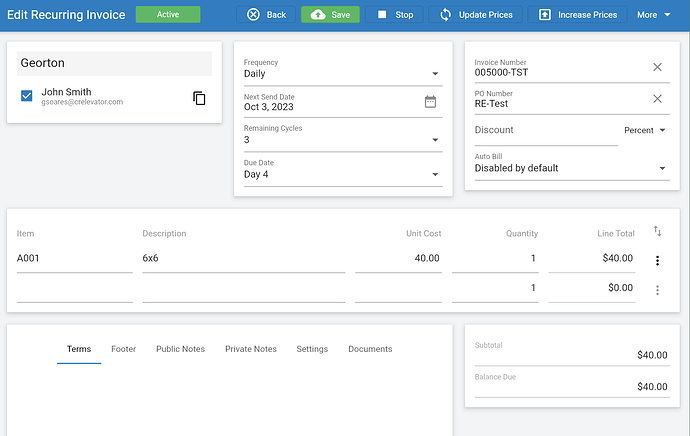Click the Line Total column header
Viewport: 690px width, 436px height.
point(616,234)
